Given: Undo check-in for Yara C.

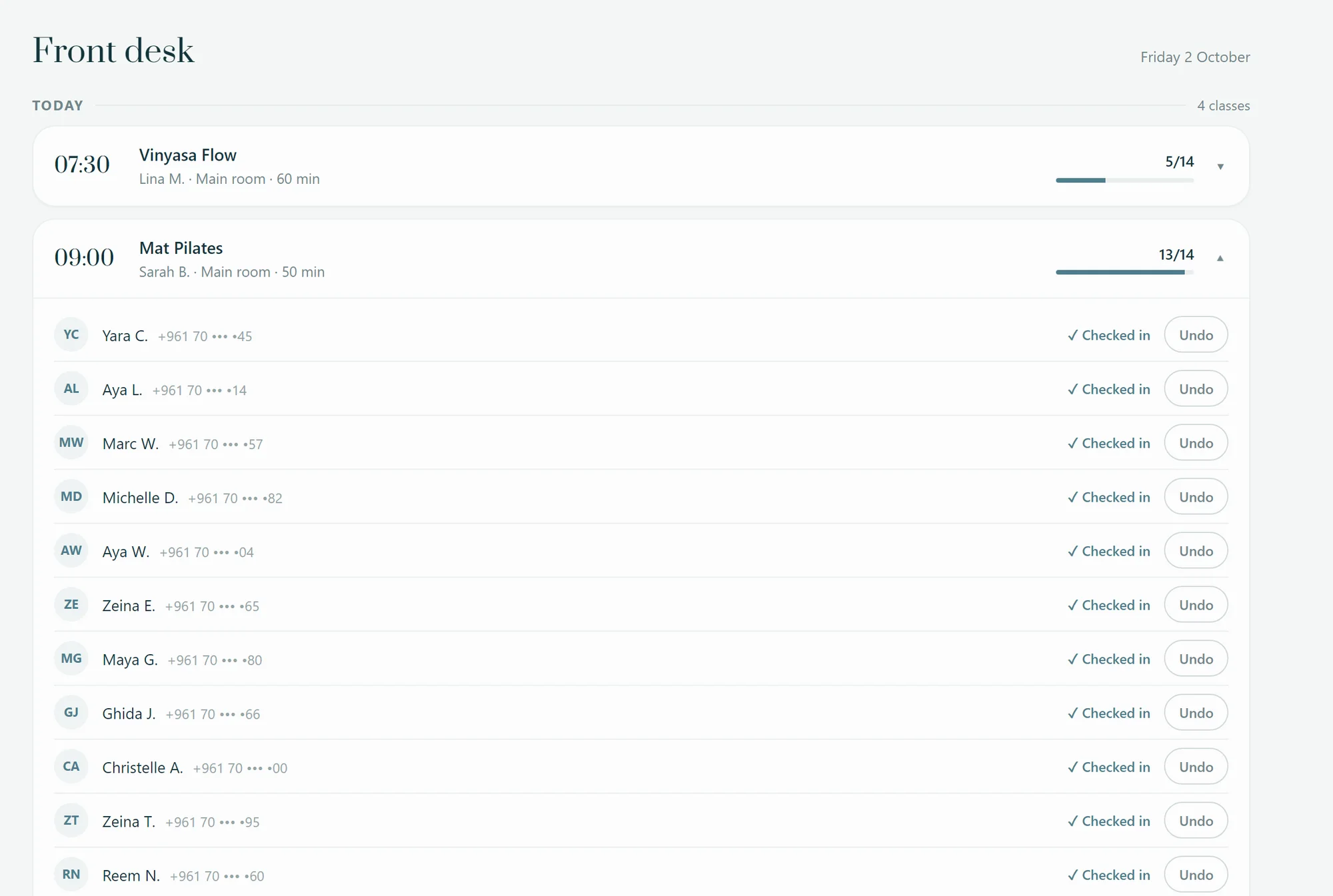Looking at the screenshot, I should click(x=1196, y=335).
